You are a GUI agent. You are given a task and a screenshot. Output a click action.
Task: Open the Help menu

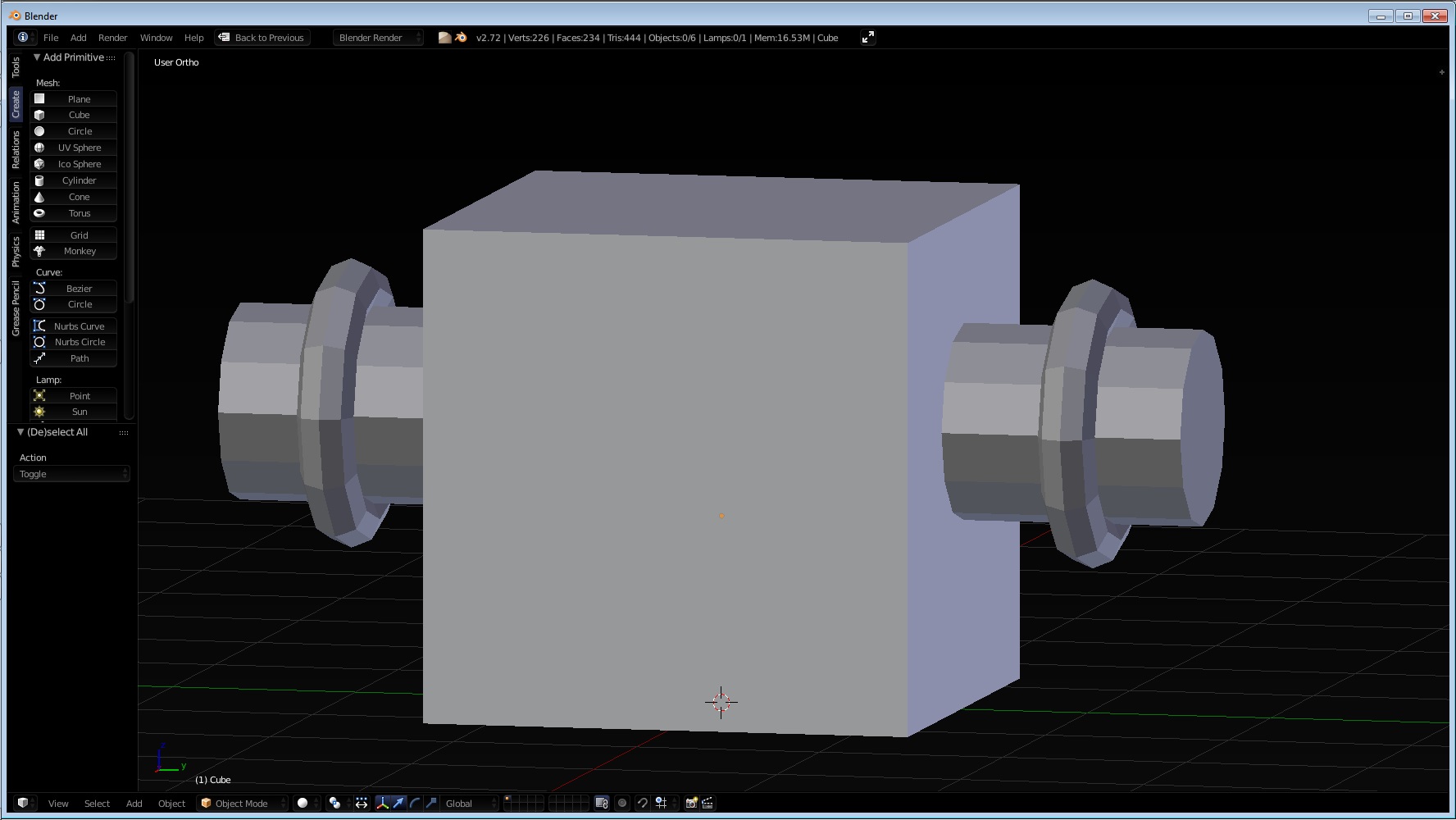pos(193,38)
